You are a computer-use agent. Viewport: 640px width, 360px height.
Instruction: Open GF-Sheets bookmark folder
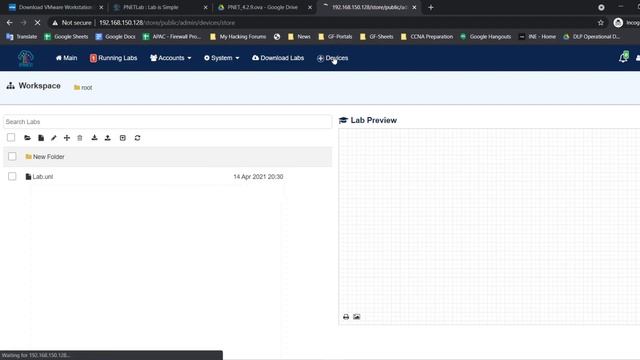pyautogui.click(x=376, y=37)
